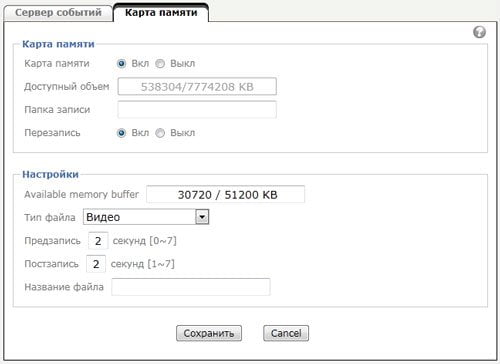Screen dimensions: 500x364
Task: Click the Постзапись seconds field
Action: (x=96, y=264)
